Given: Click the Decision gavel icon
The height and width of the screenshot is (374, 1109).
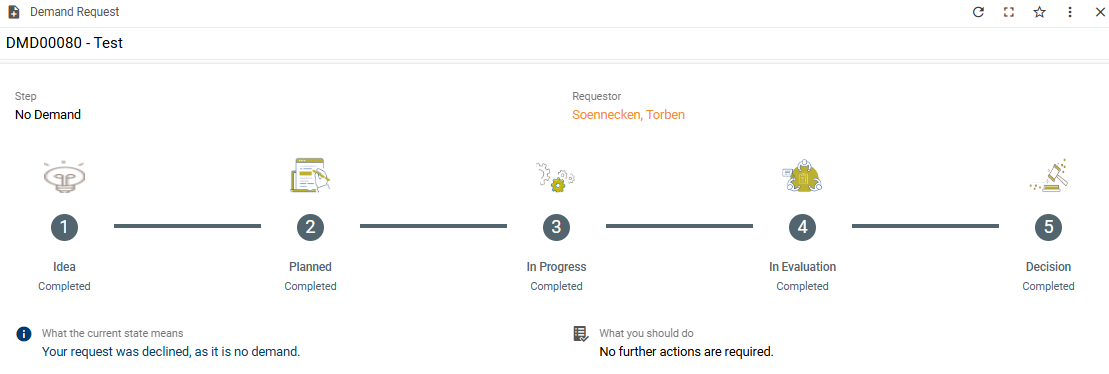Looking at the screenshot, I should click(1048, 176).
